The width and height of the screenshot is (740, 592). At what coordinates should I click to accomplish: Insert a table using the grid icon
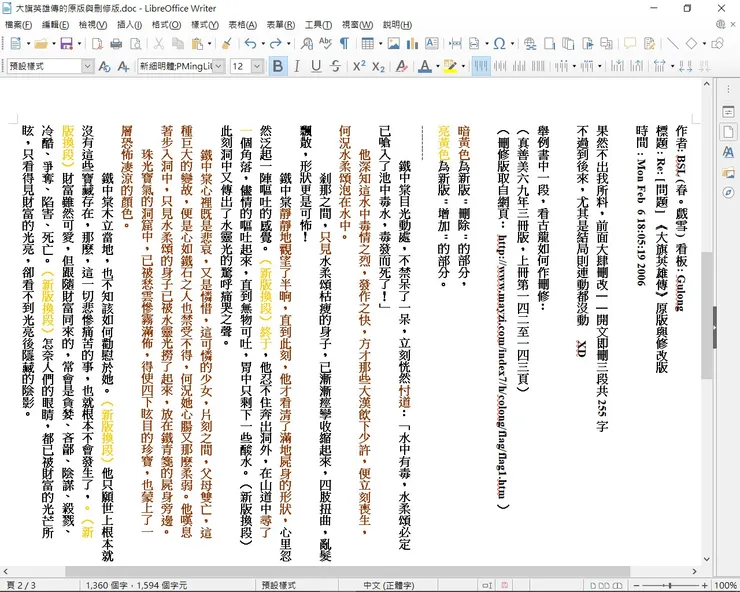pos(367,44)
